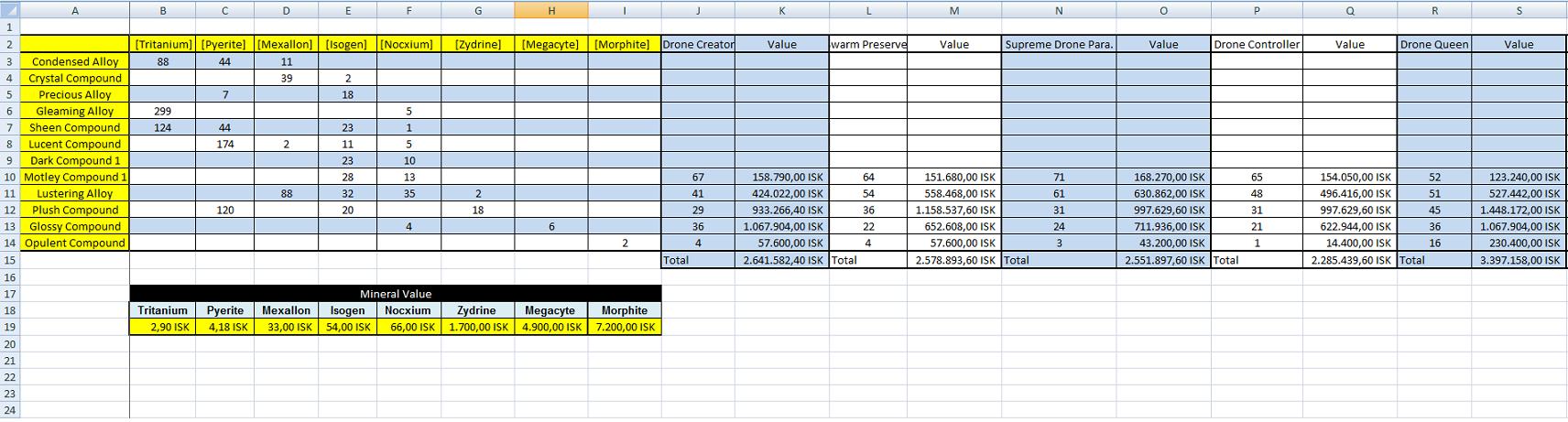Click cell with Morphite 7.200,00 ISK
1568x422 pixels.
[624, 327]
